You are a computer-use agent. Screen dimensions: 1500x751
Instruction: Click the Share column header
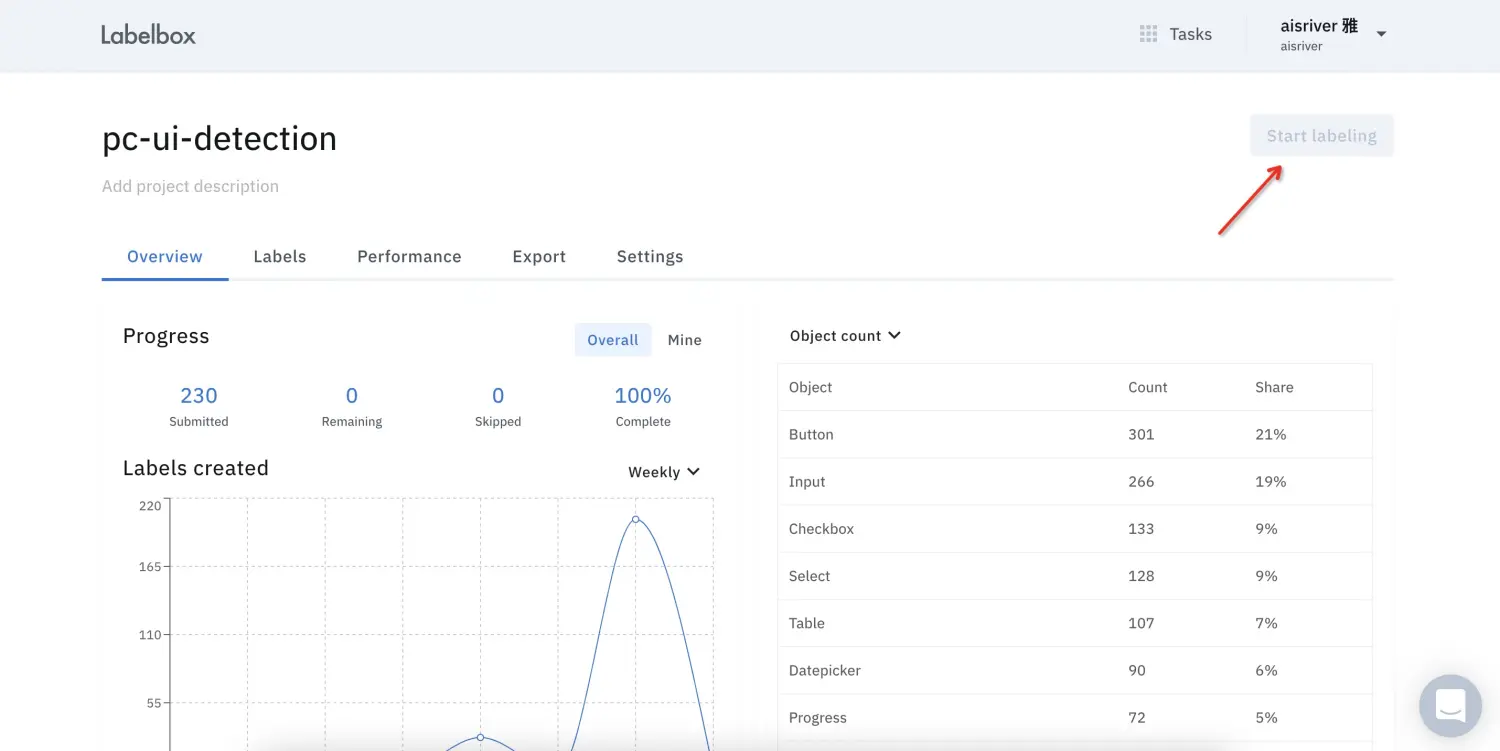(x=1274, y=387)
